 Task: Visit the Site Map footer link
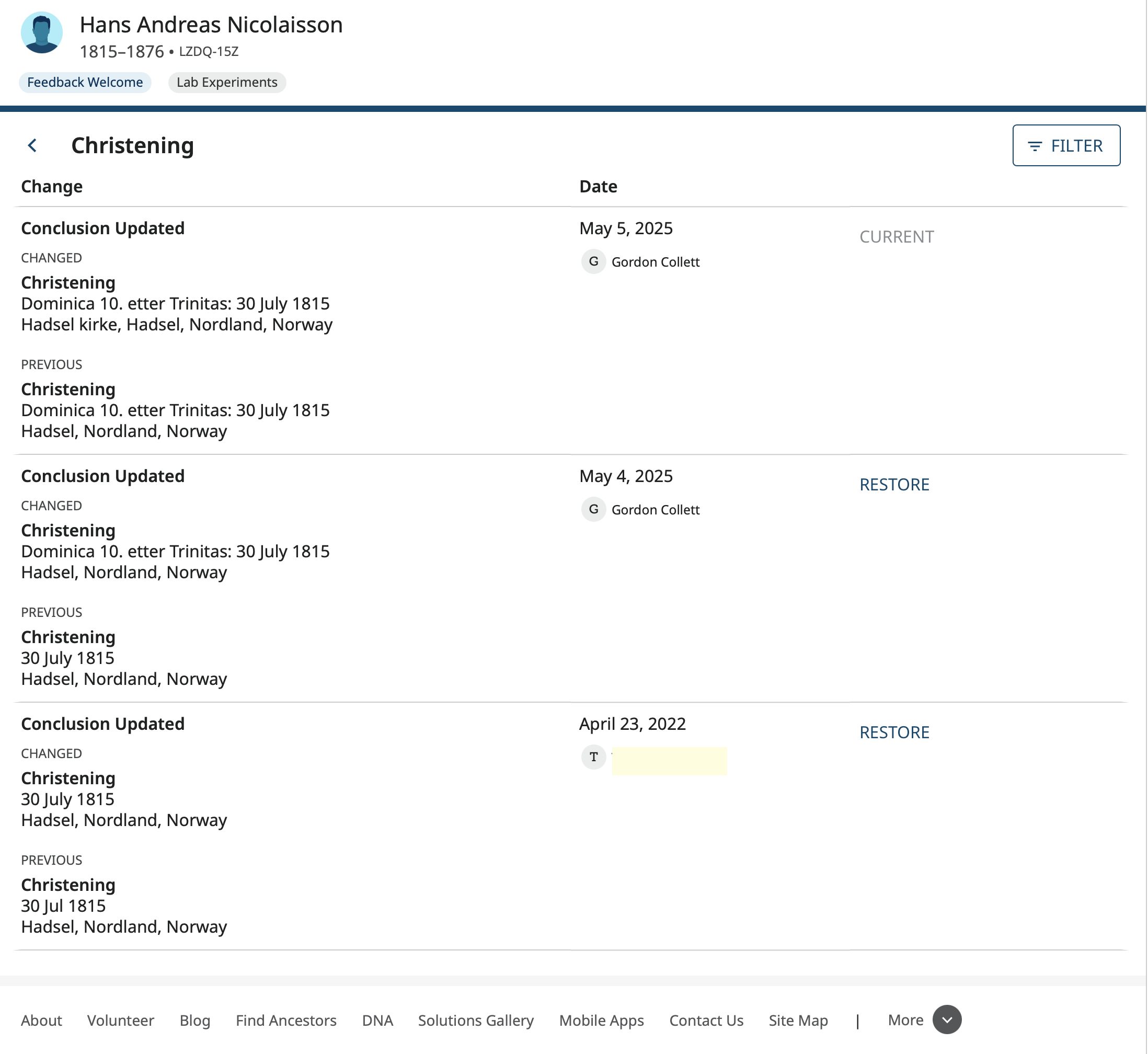(x=798, y=1021)
